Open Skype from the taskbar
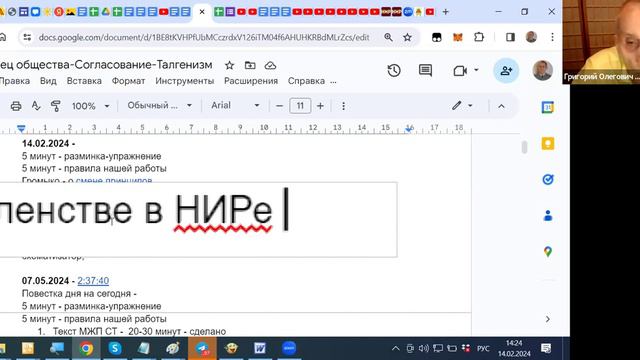640x360 pixels. (x=115, y=348)
